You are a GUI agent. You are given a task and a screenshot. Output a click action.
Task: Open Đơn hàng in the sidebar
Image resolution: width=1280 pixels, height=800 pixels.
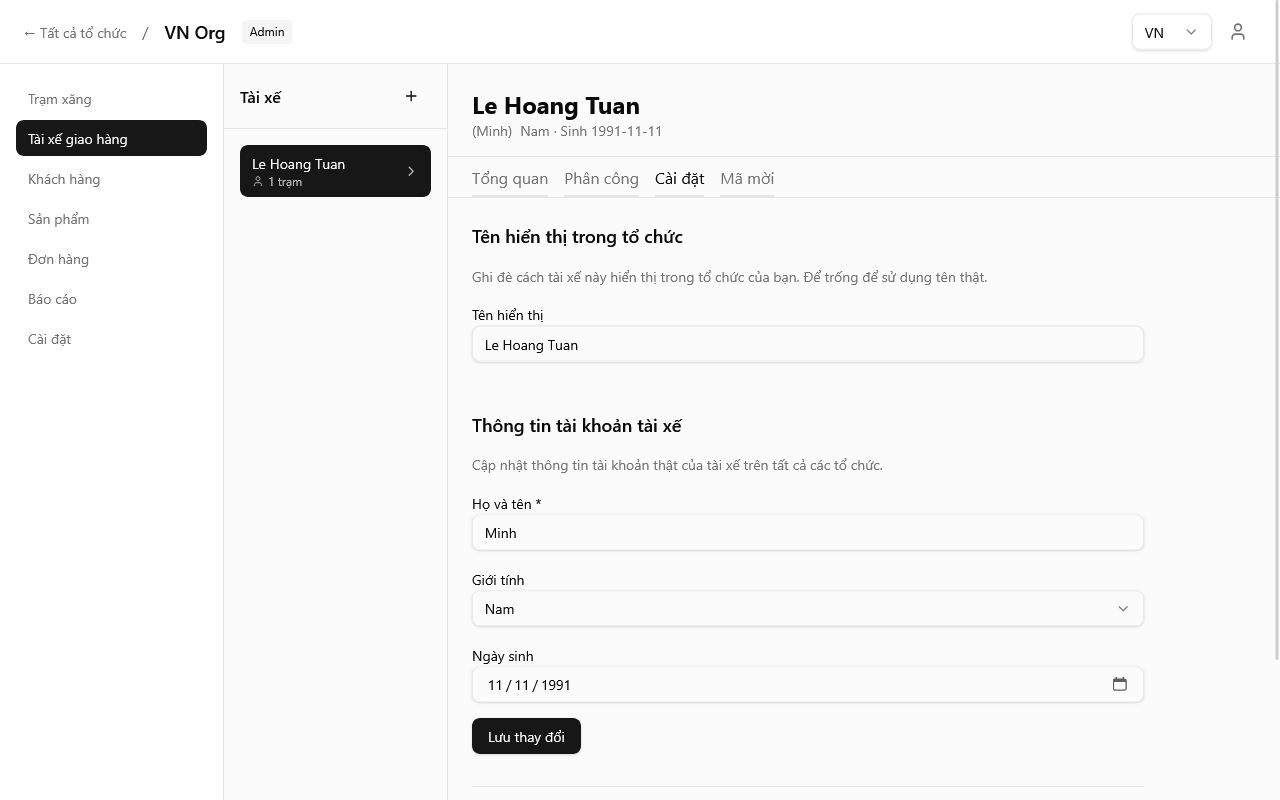tap(59, 259)
